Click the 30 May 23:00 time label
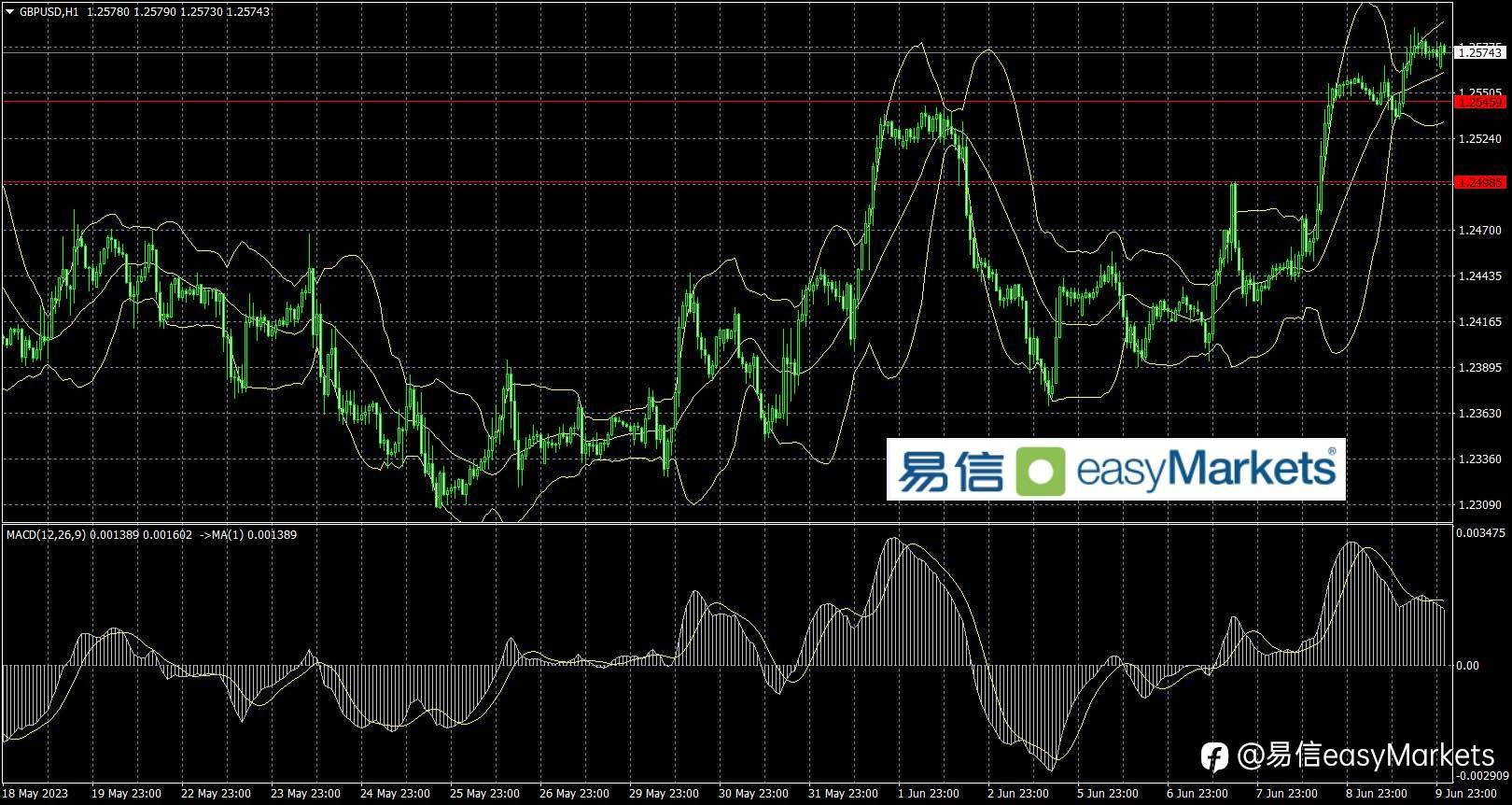 point(753,794)
